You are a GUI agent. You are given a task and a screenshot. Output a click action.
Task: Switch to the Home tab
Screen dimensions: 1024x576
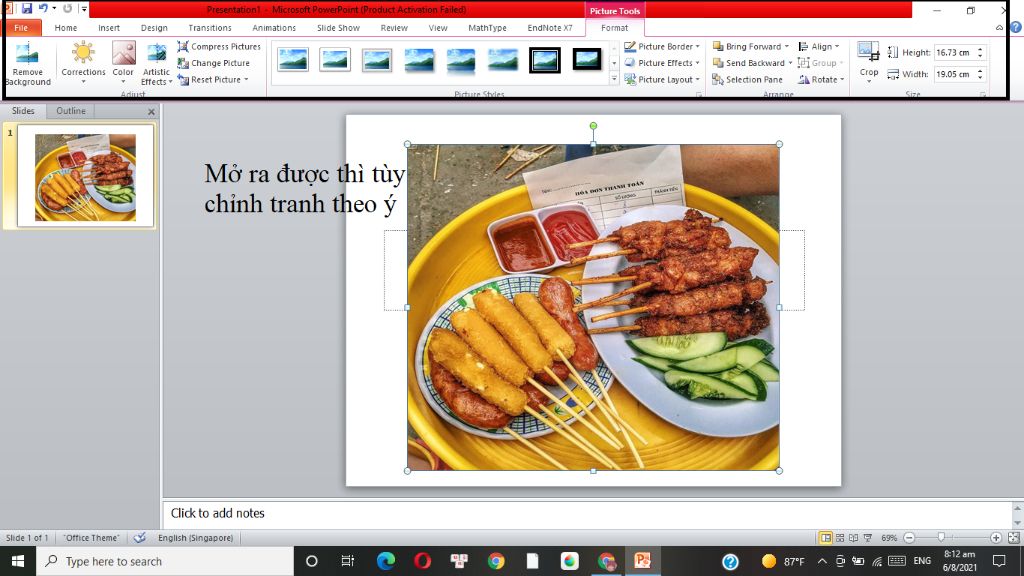click(65, 27)
